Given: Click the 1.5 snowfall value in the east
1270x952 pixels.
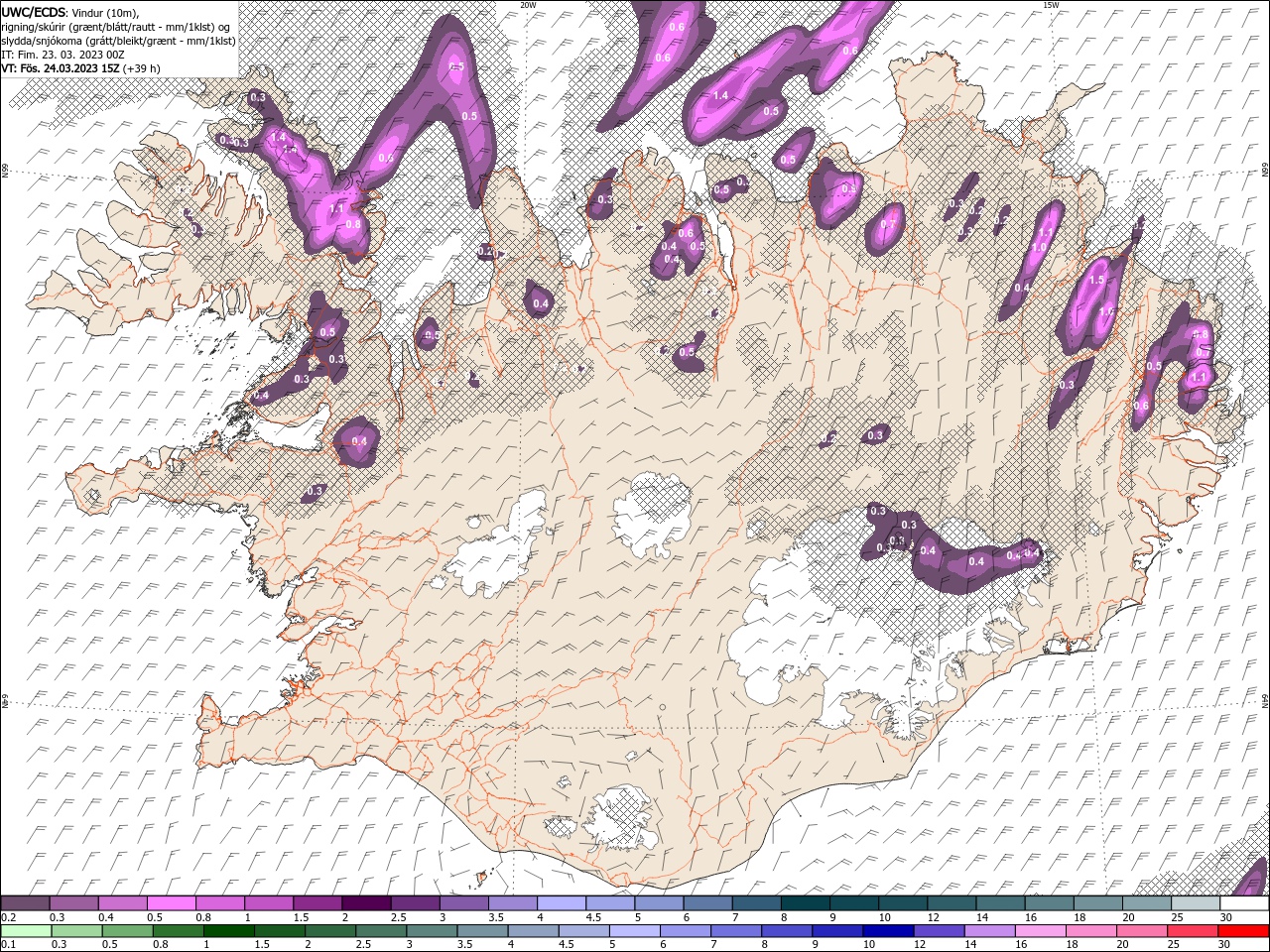Looking at the screenshot, I should point(1096,281).
